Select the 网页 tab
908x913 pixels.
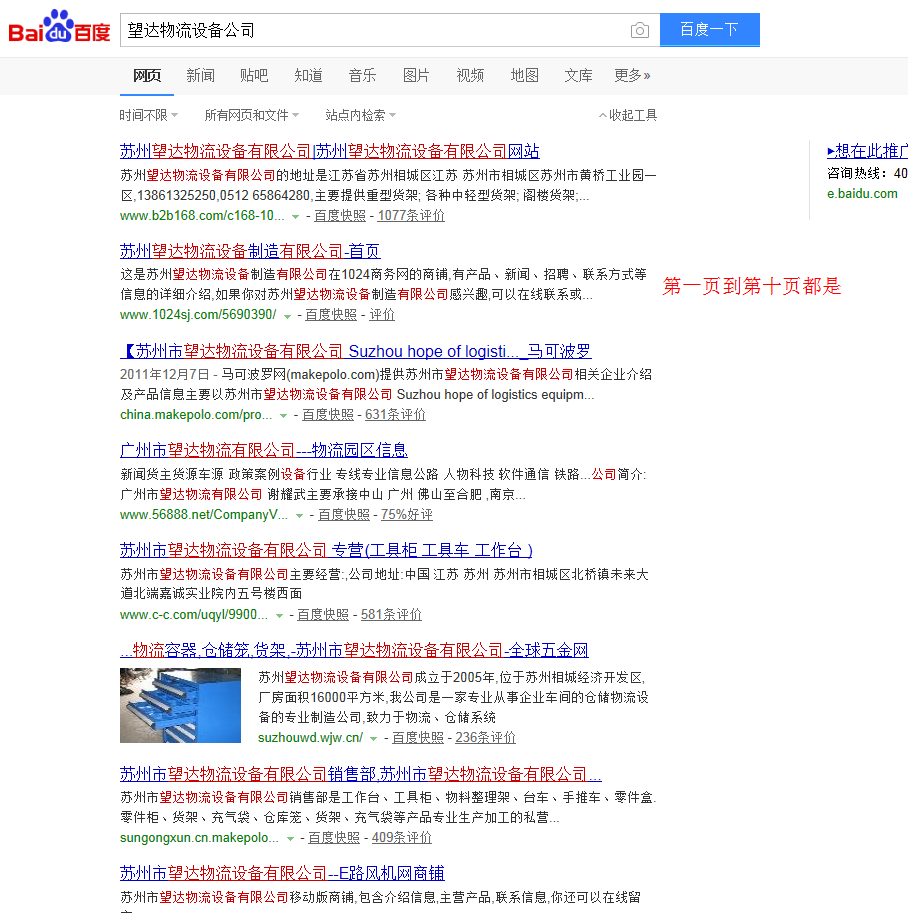[147, 75]
